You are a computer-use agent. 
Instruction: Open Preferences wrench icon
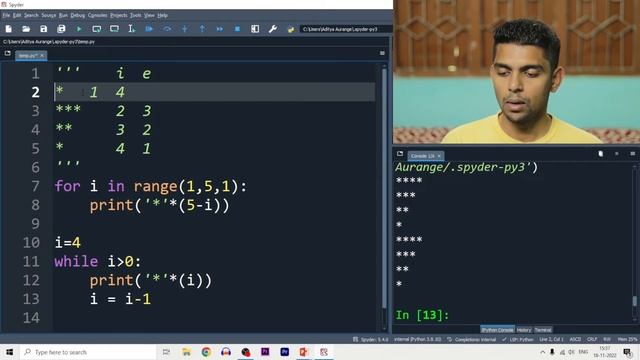coord(273,29)
